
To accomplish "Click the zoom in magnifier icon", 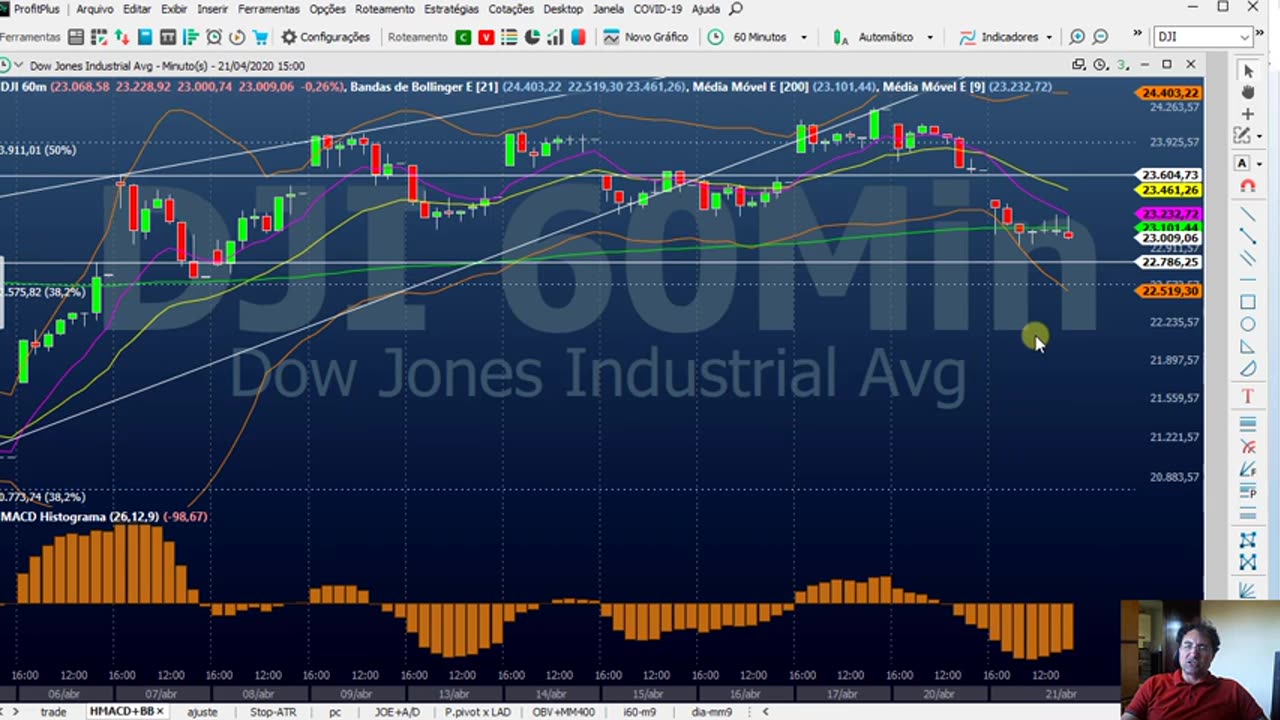I will pyautogui.click(x=1077, y=37).
